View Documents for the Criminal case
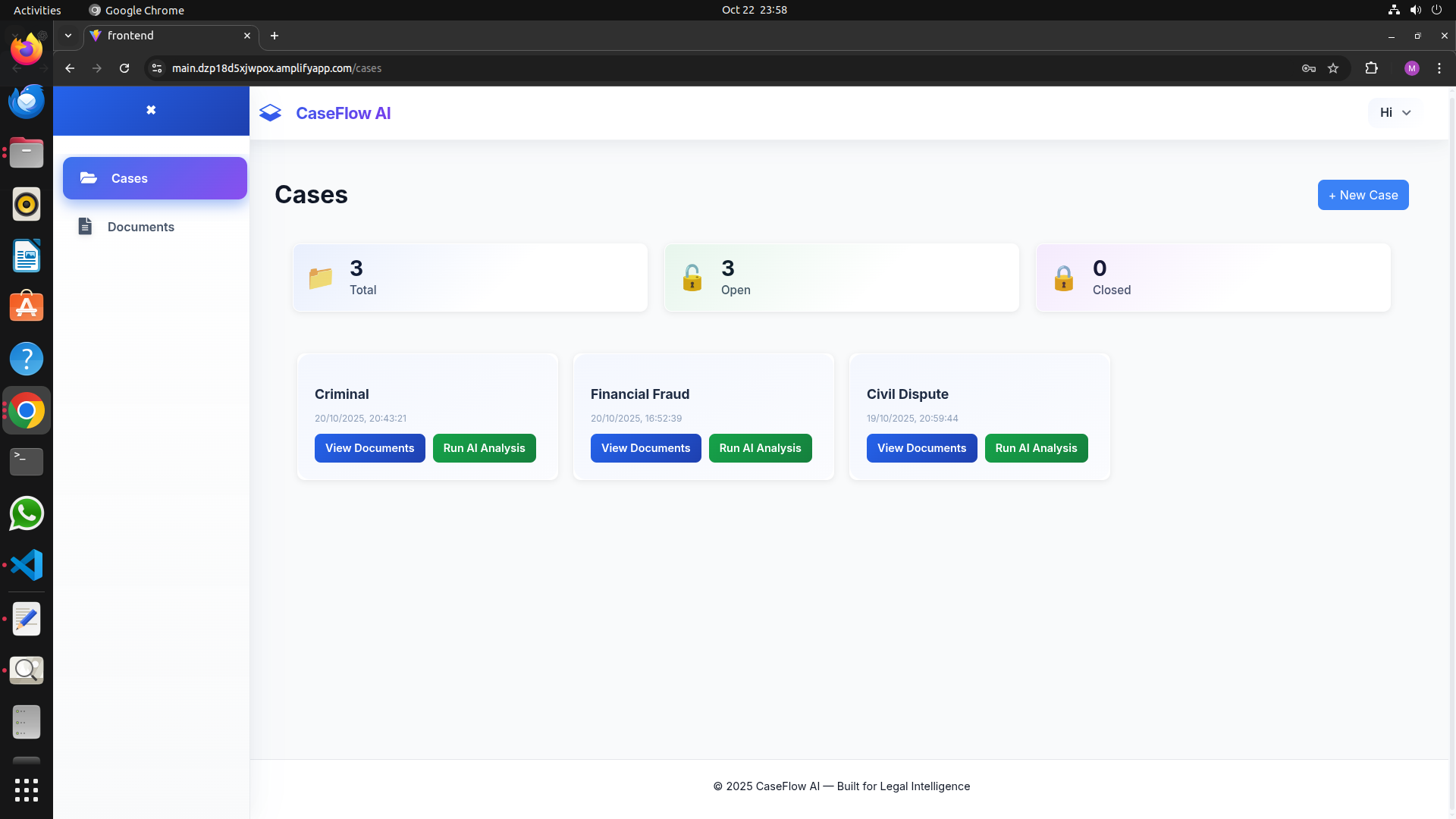1456x819 pixels. coord(369,448)
